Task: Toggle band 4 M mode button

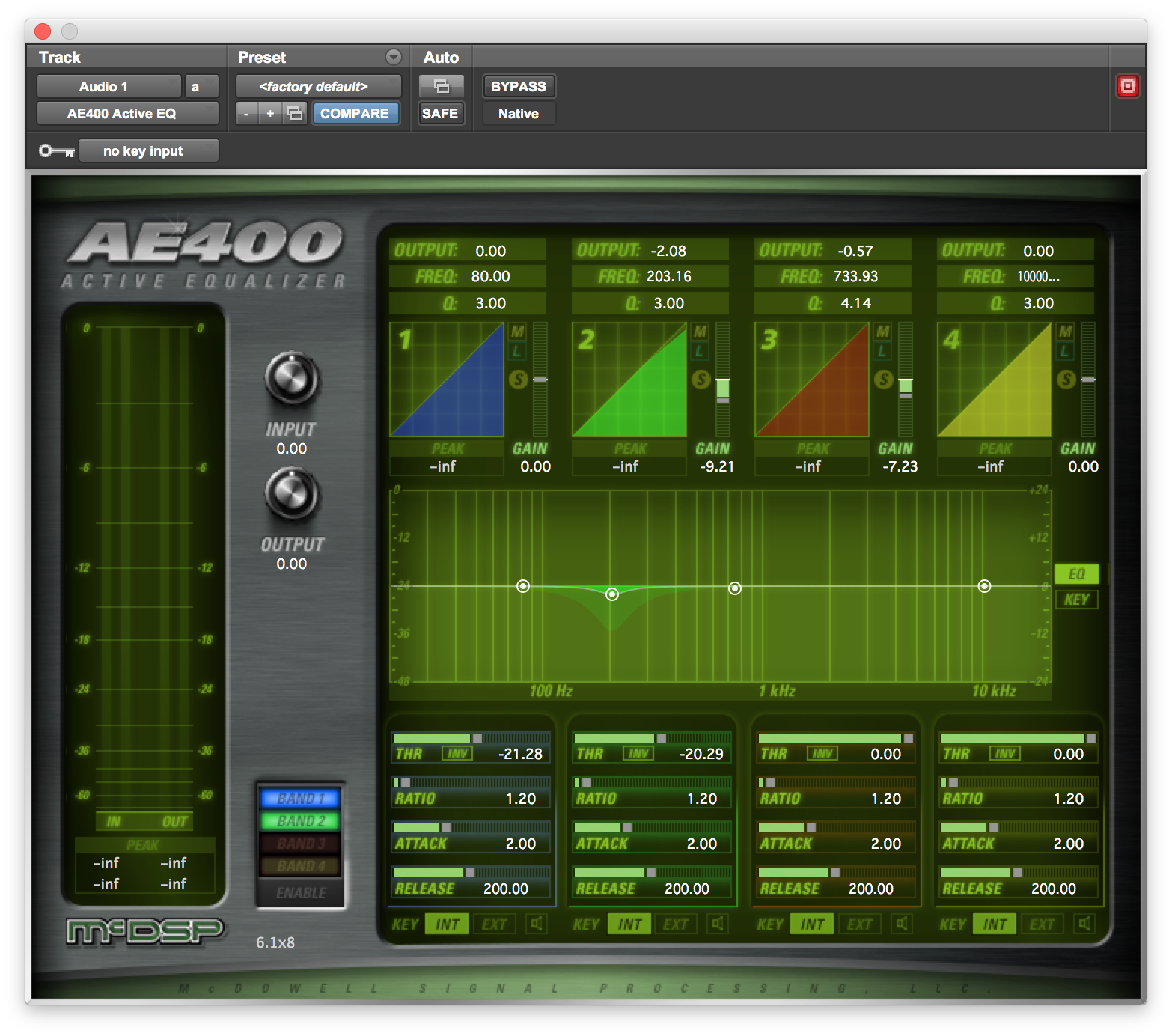Action: pyautogui.click(x=1066, y=331)
